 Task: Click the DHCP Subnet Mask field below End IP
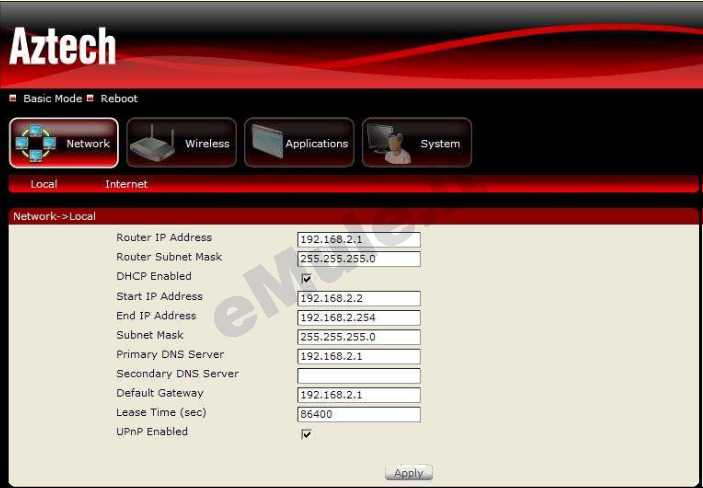pos(359,337)
